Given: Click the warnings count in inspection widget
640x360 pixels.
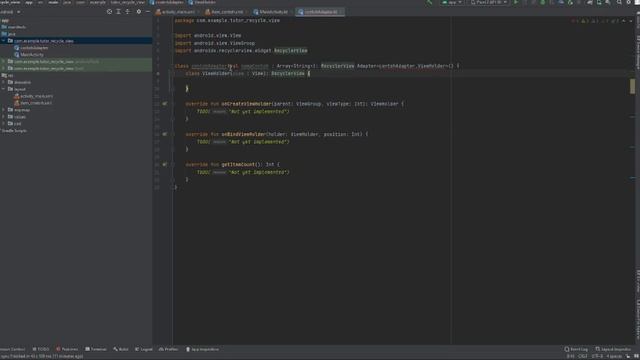Looking at the screenshot, I should coord(585,20).
